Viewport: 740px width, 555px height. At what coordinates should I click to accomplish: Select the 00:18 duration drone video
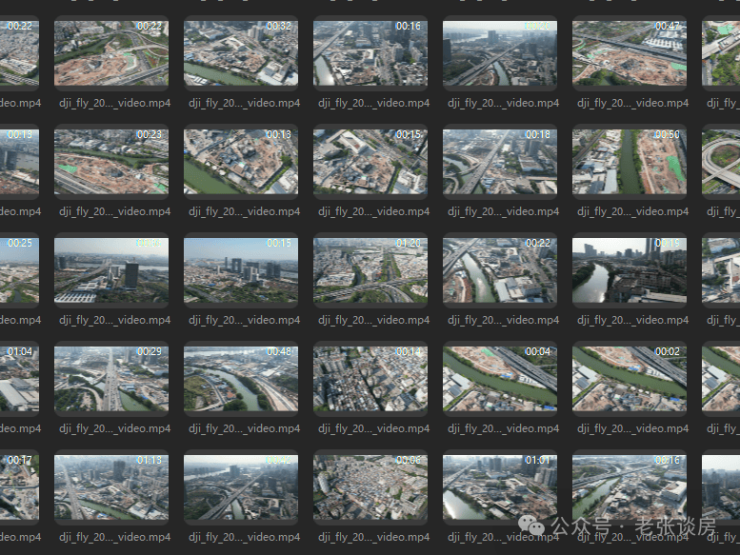500,161
